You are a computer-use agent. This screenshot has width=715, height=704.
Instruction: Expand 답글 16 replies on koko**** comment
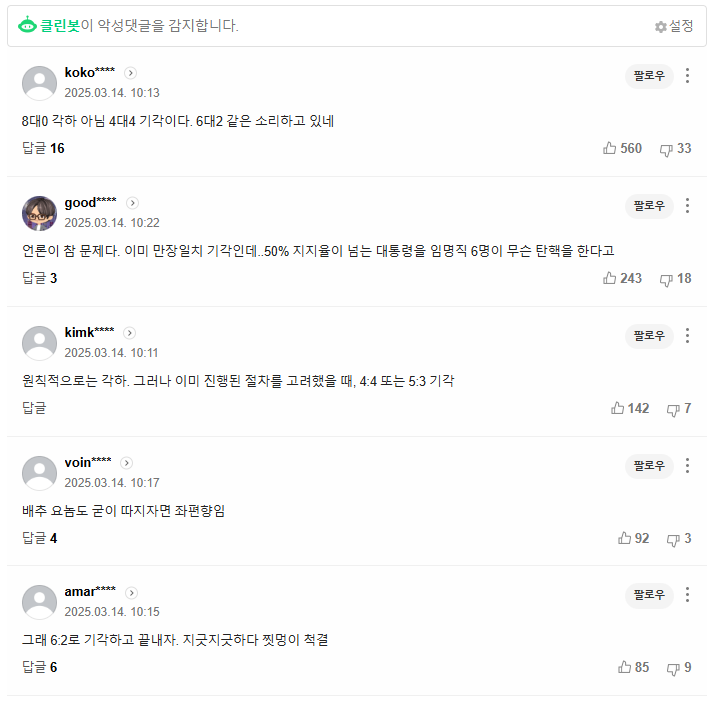click(43, 148)
